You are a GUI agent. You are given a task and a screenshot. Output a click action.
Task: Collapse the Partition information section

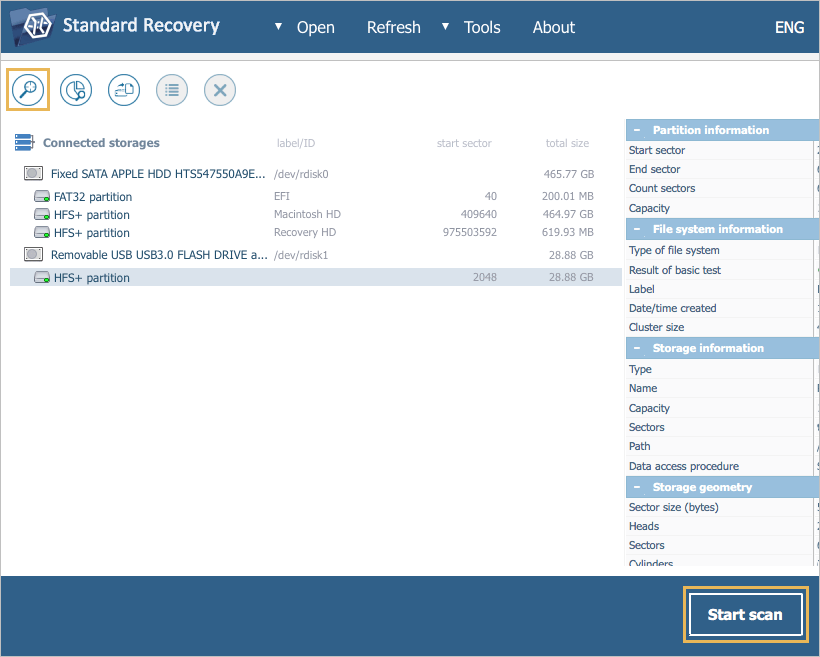[x=637, y=129]
